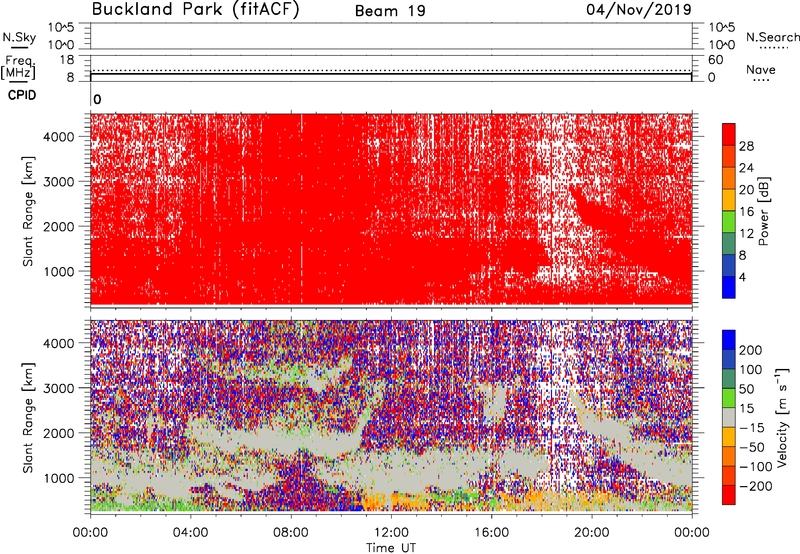800x554 pixels.
Task: Click the 'N.Search' legend label
Action: pos(772,37)
